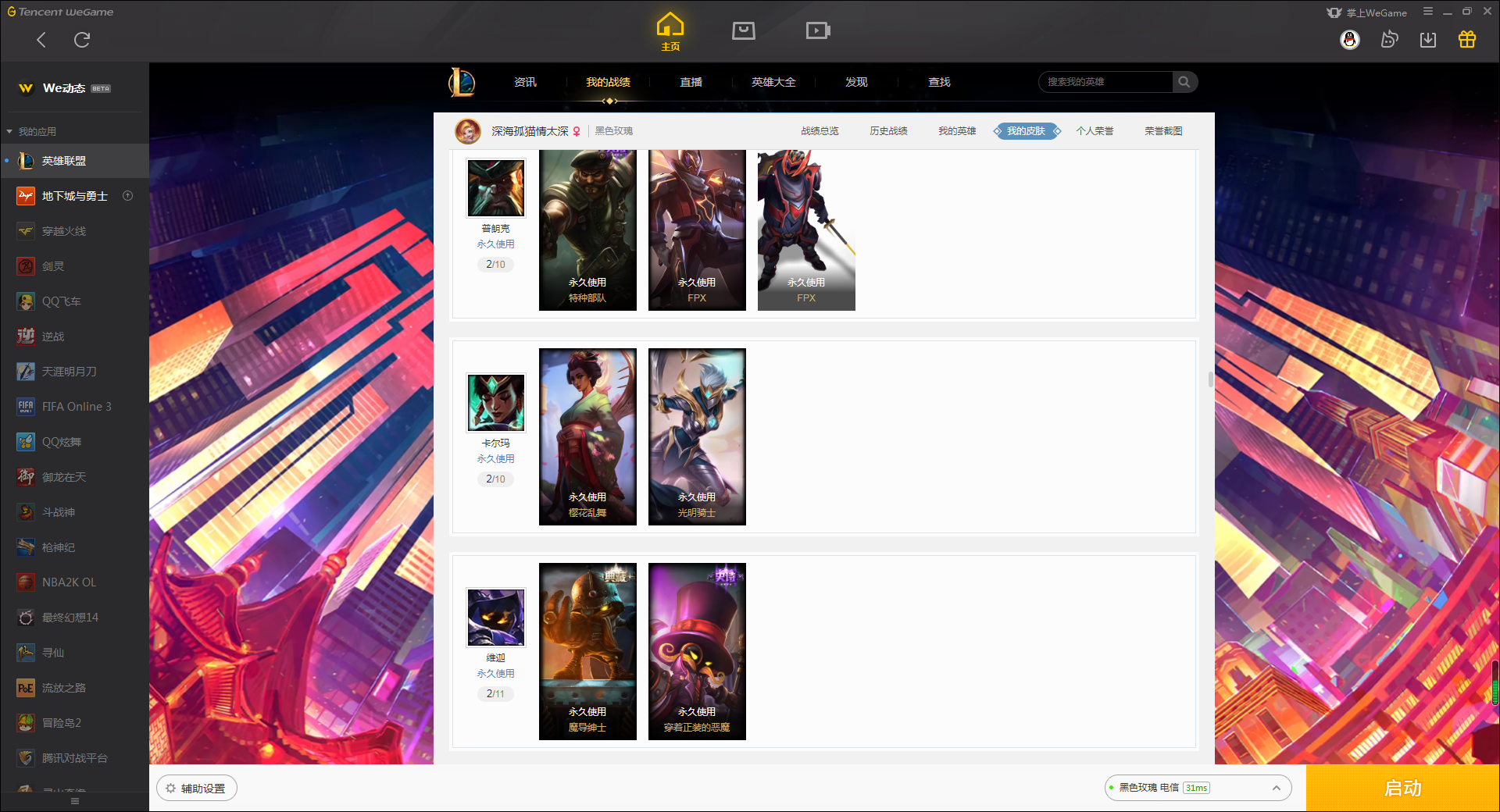Screen dimensions: 1500x812
Task: Open 魔导绅士 skin card
Action: coord(587,652)
